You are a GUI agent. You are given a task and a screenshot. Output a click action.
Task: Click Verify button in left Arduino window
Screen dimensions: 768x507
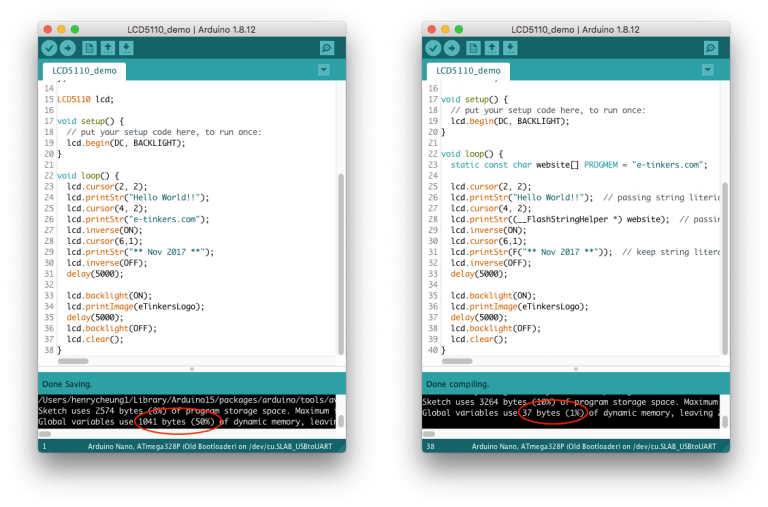[x=49, y=48]
